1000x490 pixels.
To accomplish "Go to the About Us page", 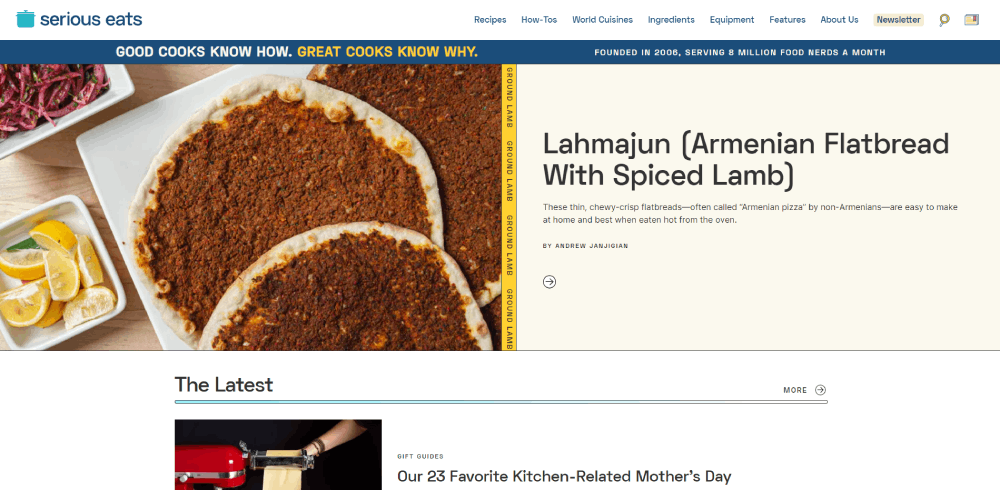I will pos(839,20).
